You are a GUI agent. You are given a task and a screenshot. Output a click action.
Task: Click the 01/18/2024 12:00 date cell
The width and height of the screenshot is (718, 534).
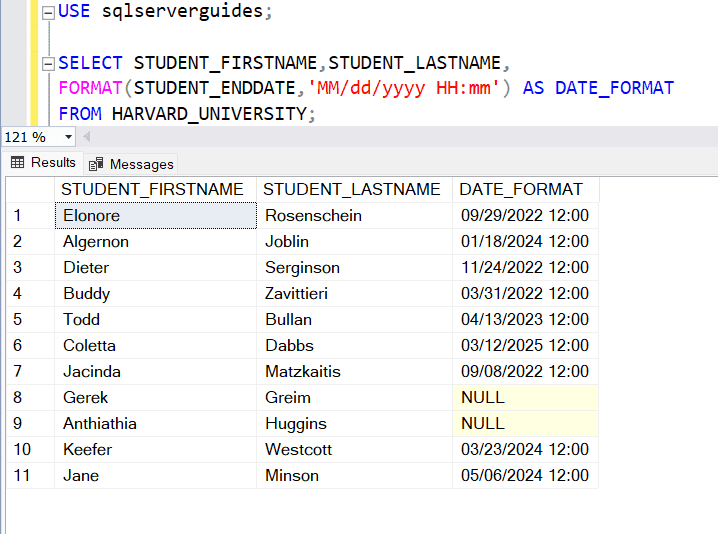pos(525,242)
